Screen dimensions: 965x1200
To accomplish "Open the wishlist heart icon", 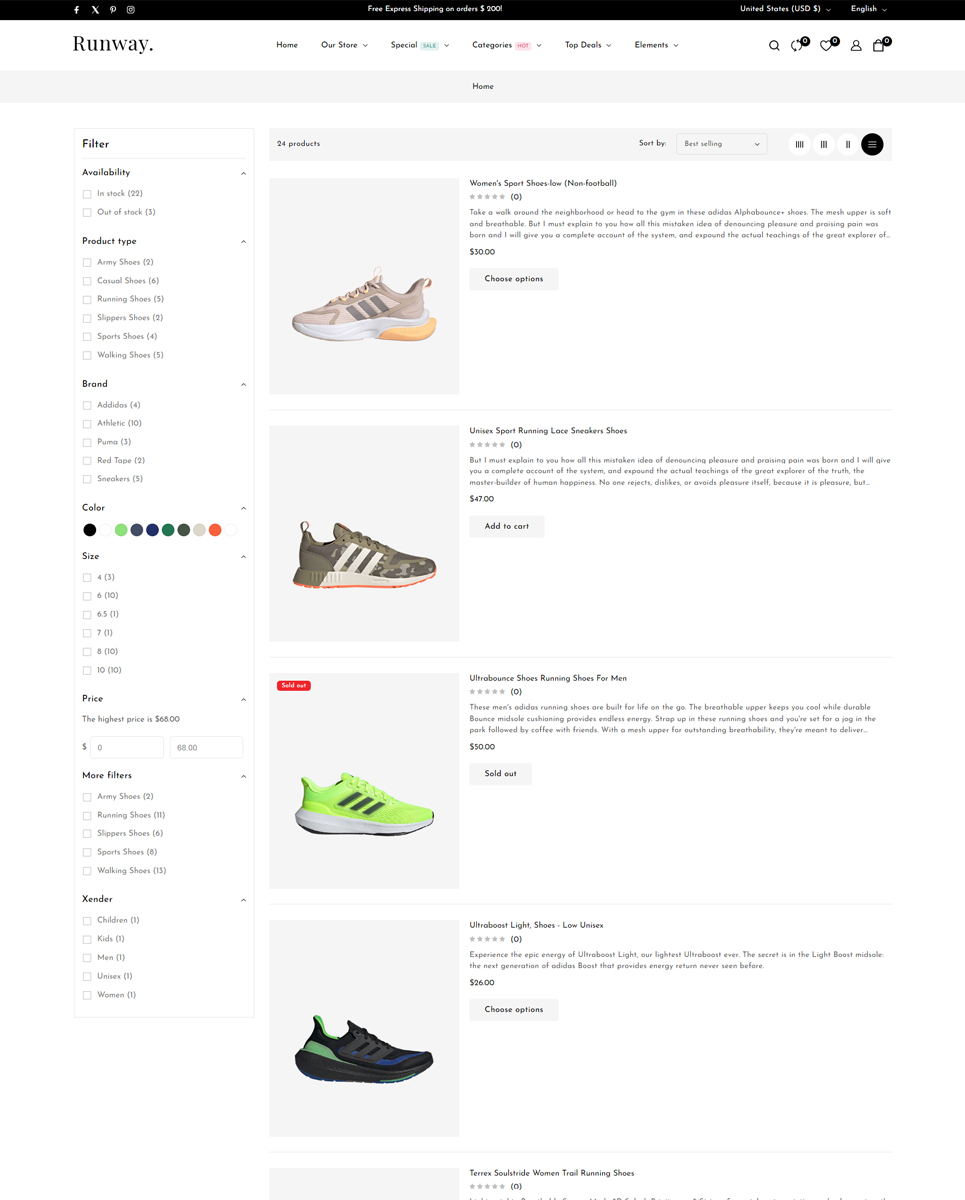I will 826,45.
